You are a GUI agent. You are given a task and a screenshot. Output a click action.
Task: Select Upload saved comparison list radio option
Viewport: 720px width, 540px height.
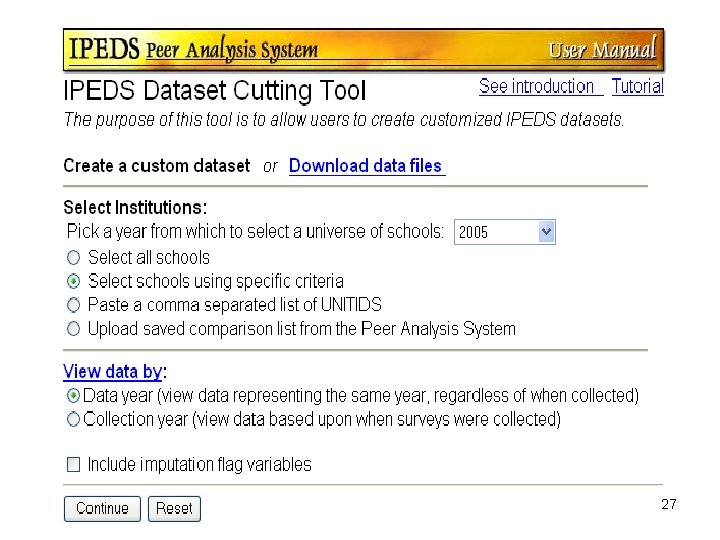(74, 329)
